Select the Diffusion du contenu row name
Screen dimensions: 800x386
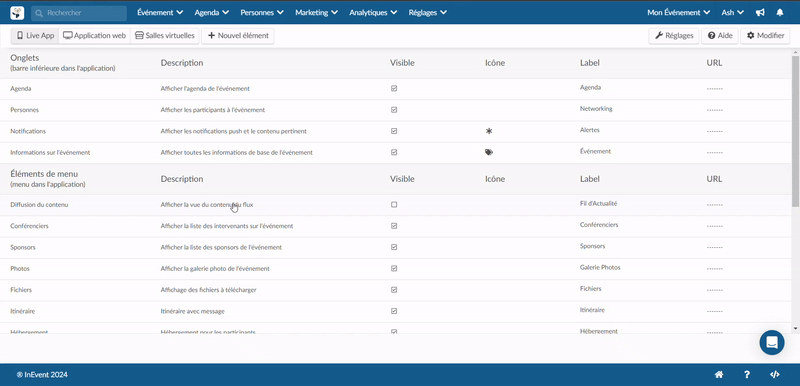(39, 204)
